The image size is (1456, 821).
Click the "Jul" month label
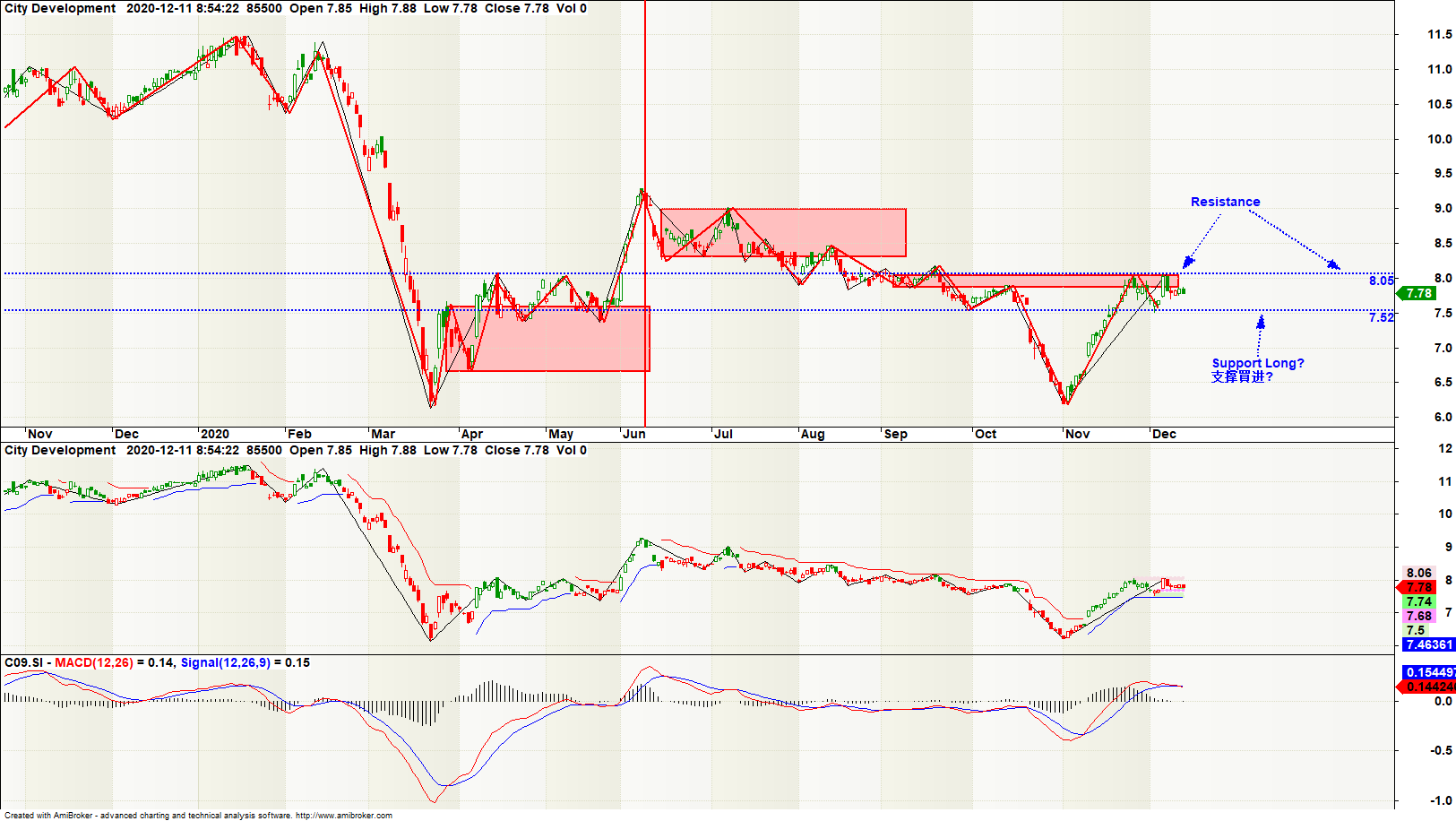(x=723, y=434)
